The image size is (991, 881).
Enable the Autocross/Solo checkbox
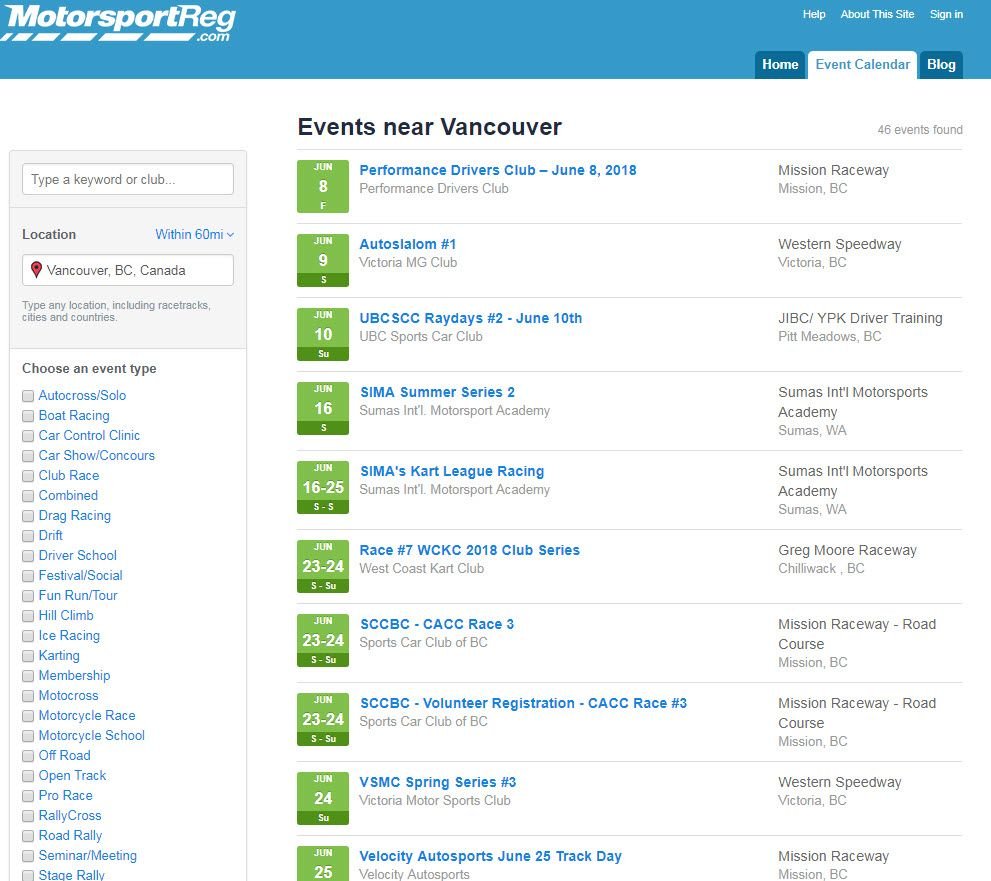point(28,396)
